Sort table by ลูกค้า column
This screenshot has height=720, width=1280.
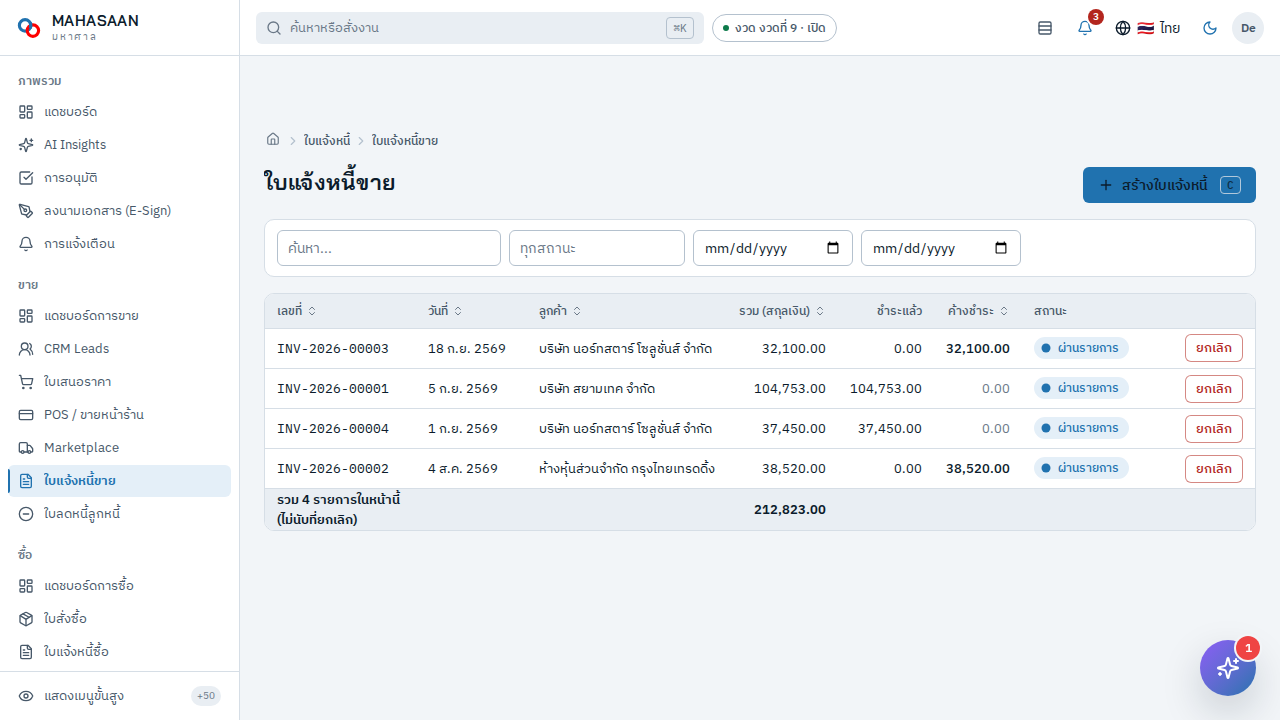[560, 311]
